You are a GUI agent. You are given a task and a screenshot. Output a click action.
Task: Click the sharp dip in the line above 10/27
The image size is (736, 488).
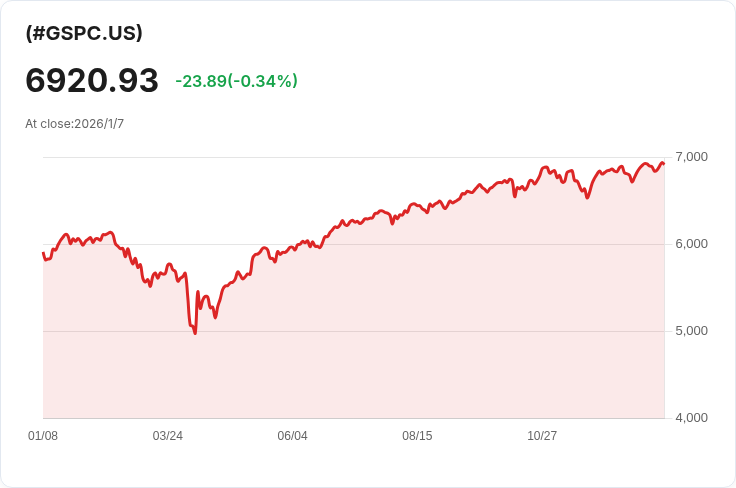(x=515, y=196)
